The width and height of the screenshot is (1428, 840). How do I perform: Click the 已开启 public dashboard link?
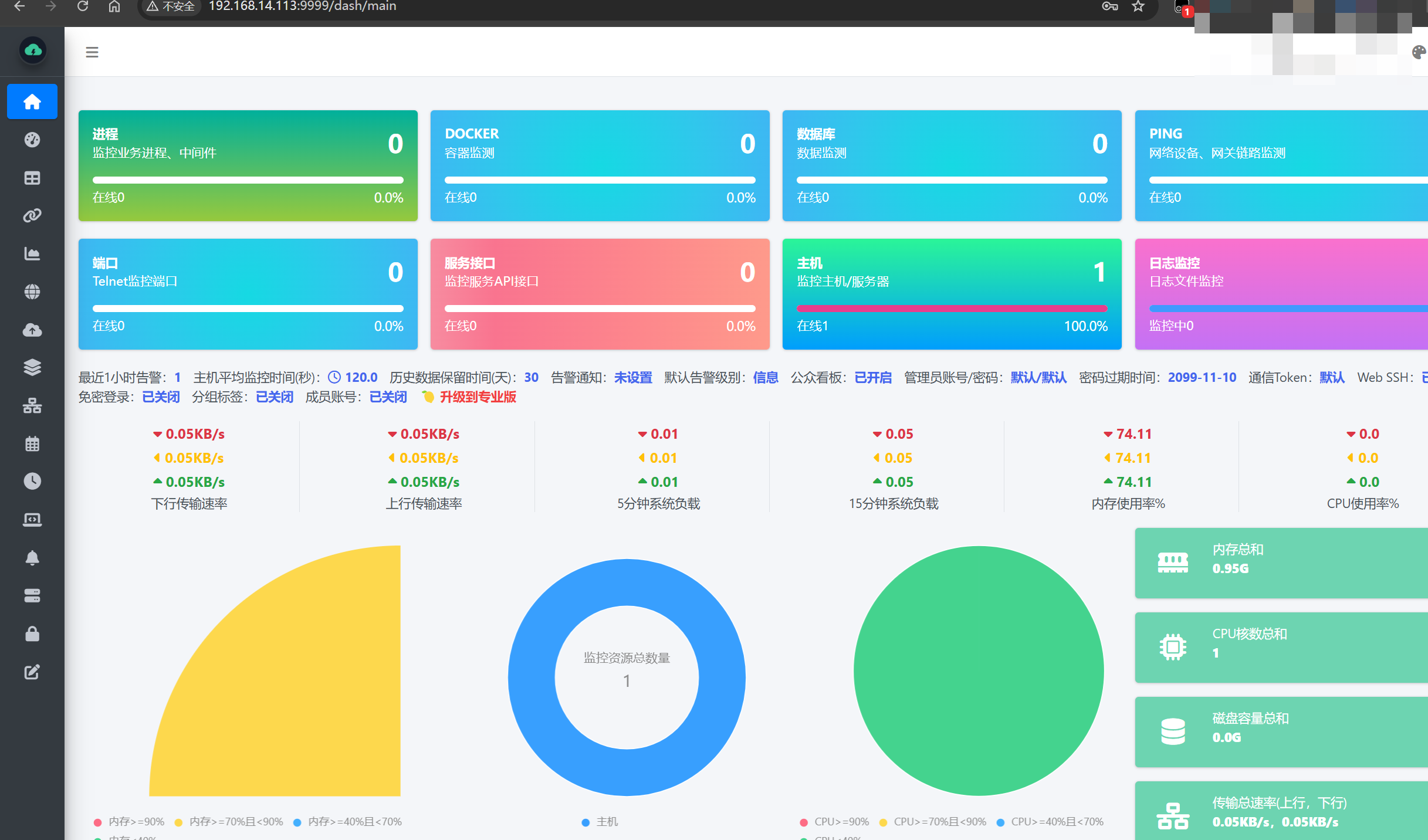point(873,378)
